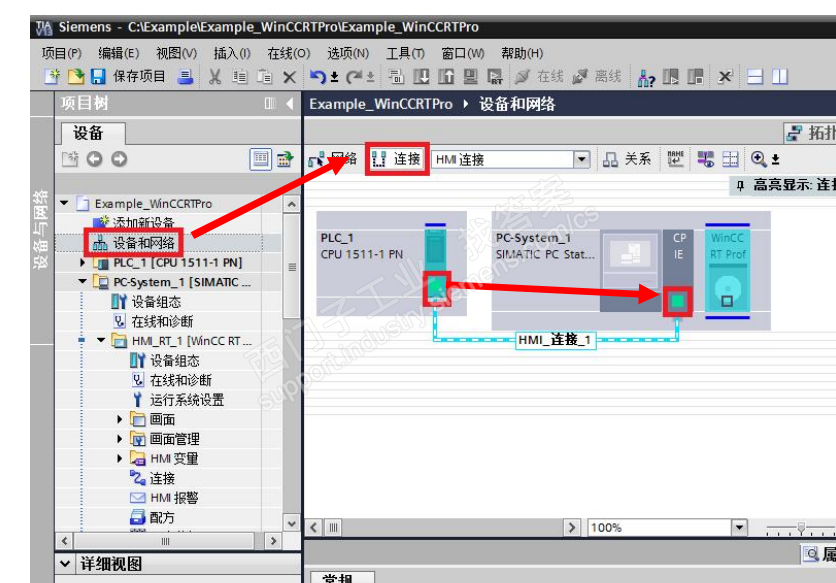Click the Download to device icon
This screenshot has width=836, height=583.
pos(421,77)
